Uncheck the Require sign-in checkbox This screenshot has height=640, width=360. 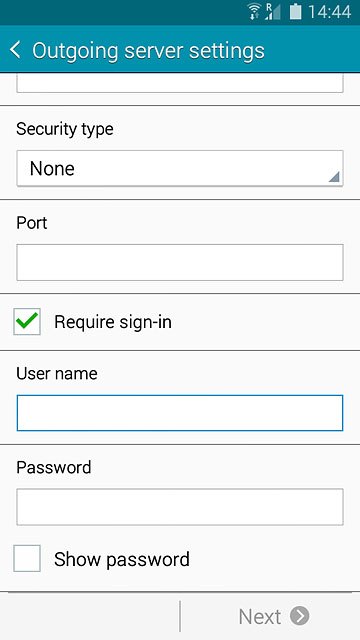pyautogui.click(x=27, y=322)
